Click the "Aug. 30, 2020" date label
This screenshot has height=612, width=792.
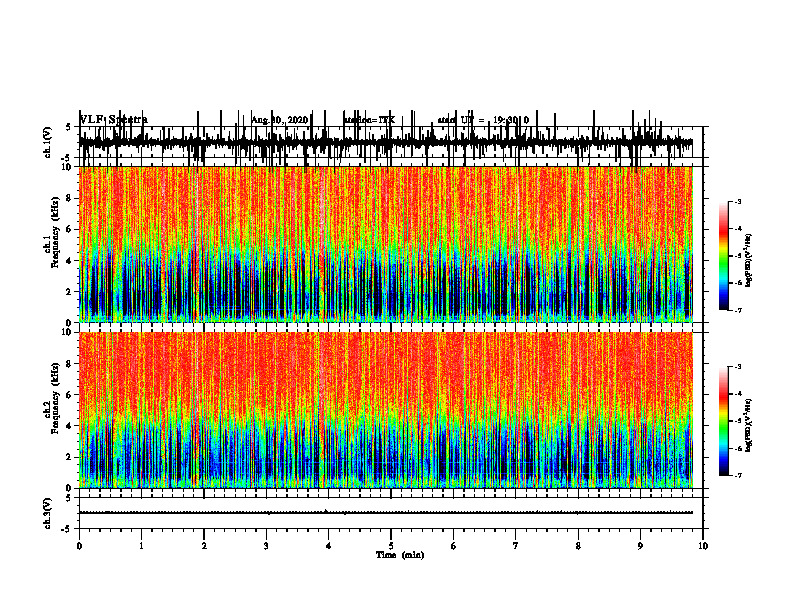(x=279, y=120)
